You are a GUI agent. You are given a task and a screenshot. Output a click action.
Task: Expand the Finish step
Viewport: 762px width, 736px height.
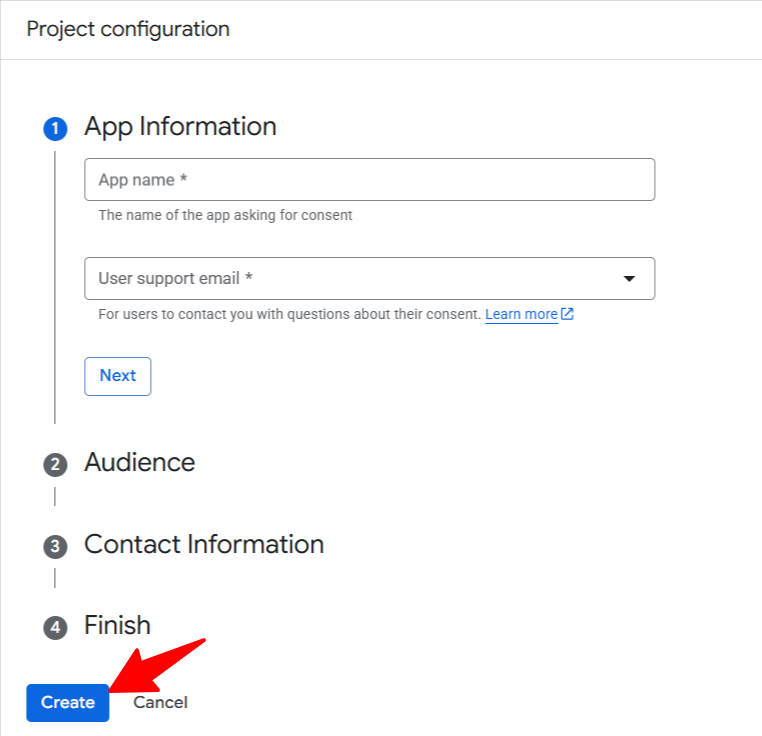[x=117, y=626]
